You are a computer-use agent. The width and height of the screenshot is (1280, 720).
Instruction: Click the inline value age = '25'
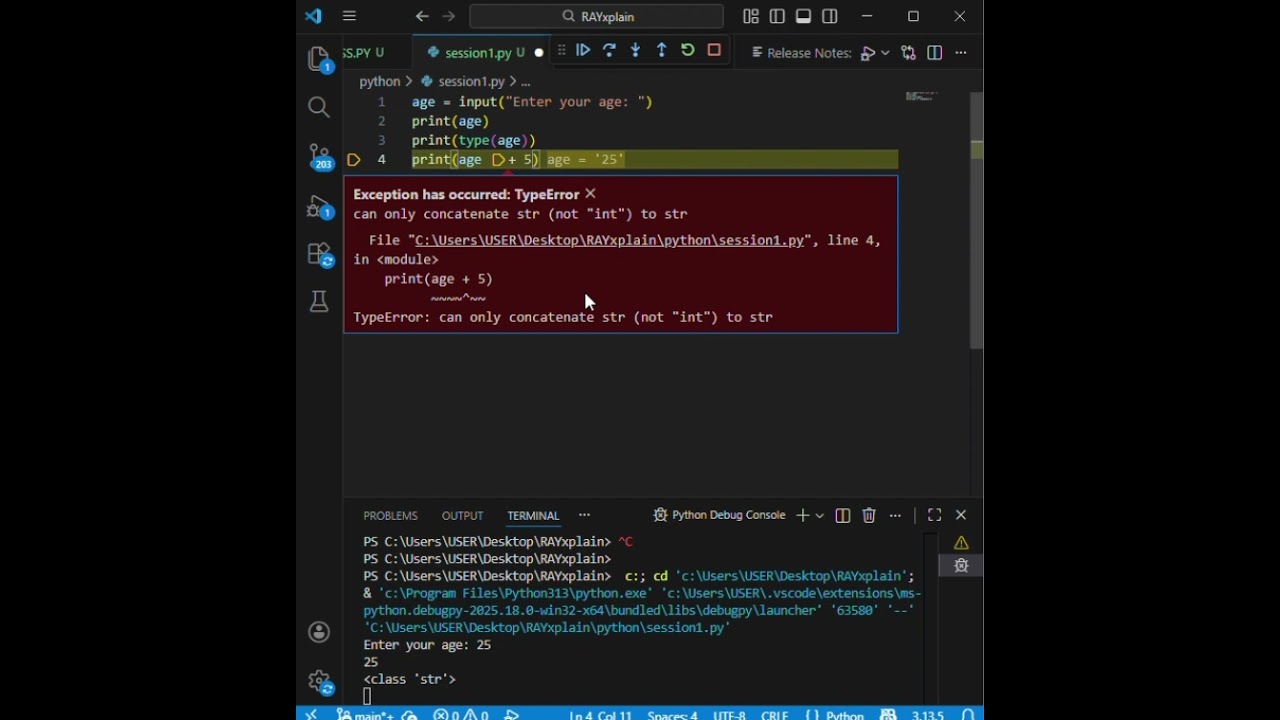coord(585,160)
